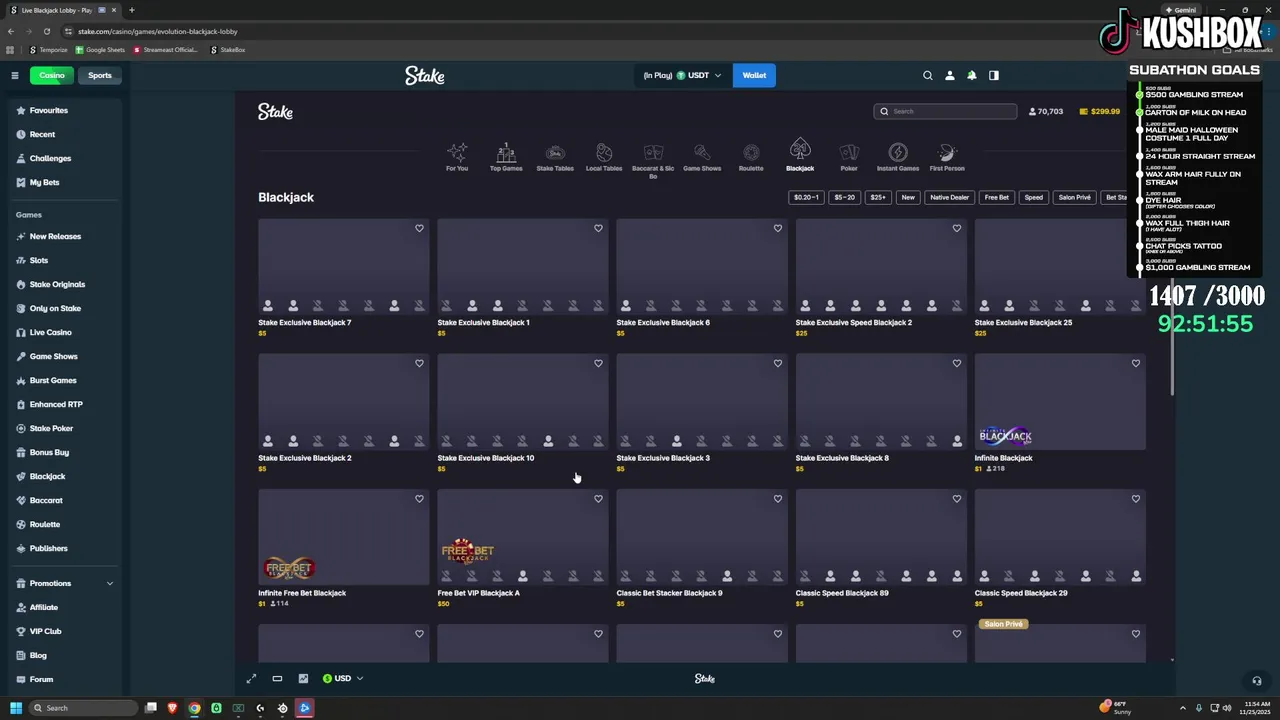Viewport: 1280px width, 720px height.
Task: Open the StakeBox bookmark
Action: pyautogui.click(x=228, y=50)
